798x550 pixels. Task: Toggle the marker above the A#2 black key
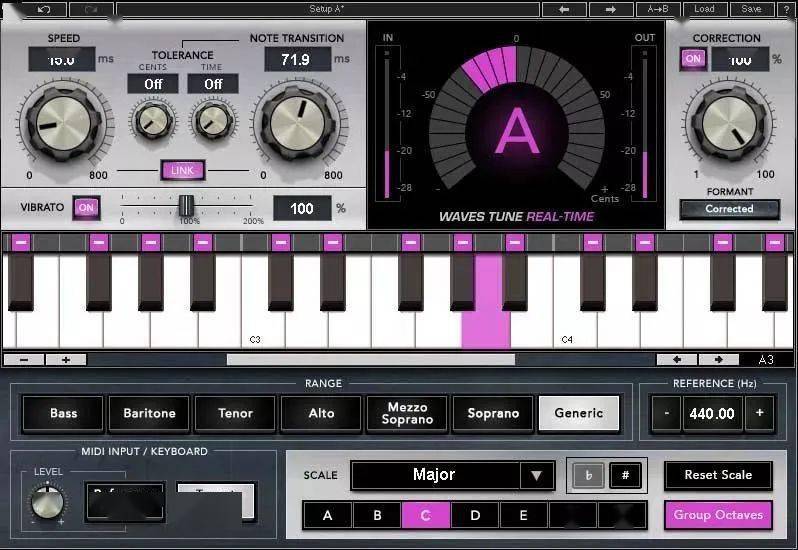203,243
